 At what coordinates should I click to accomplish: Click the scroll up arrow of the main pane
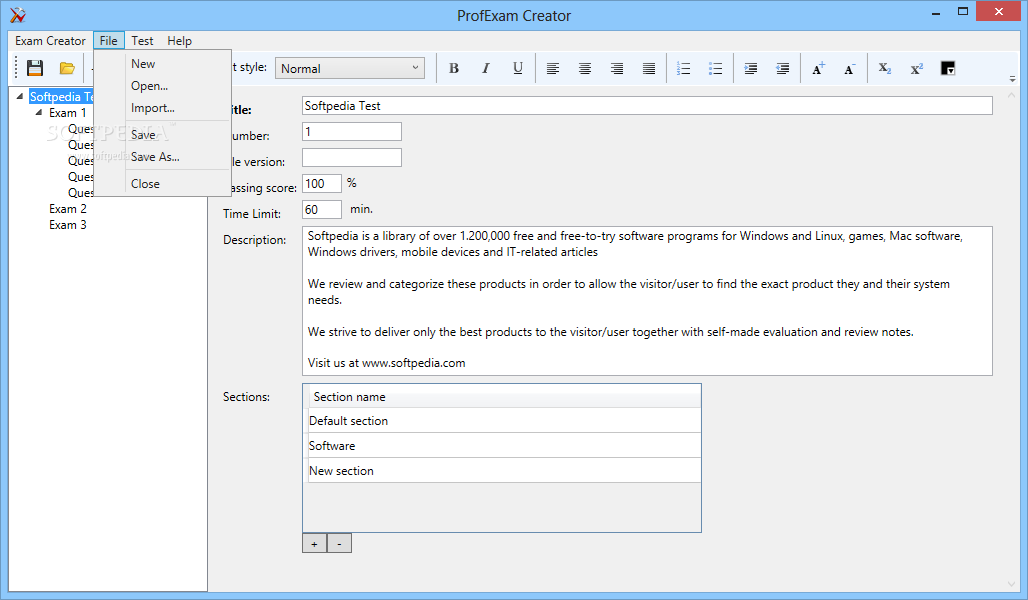click(x=1011, y=96)
